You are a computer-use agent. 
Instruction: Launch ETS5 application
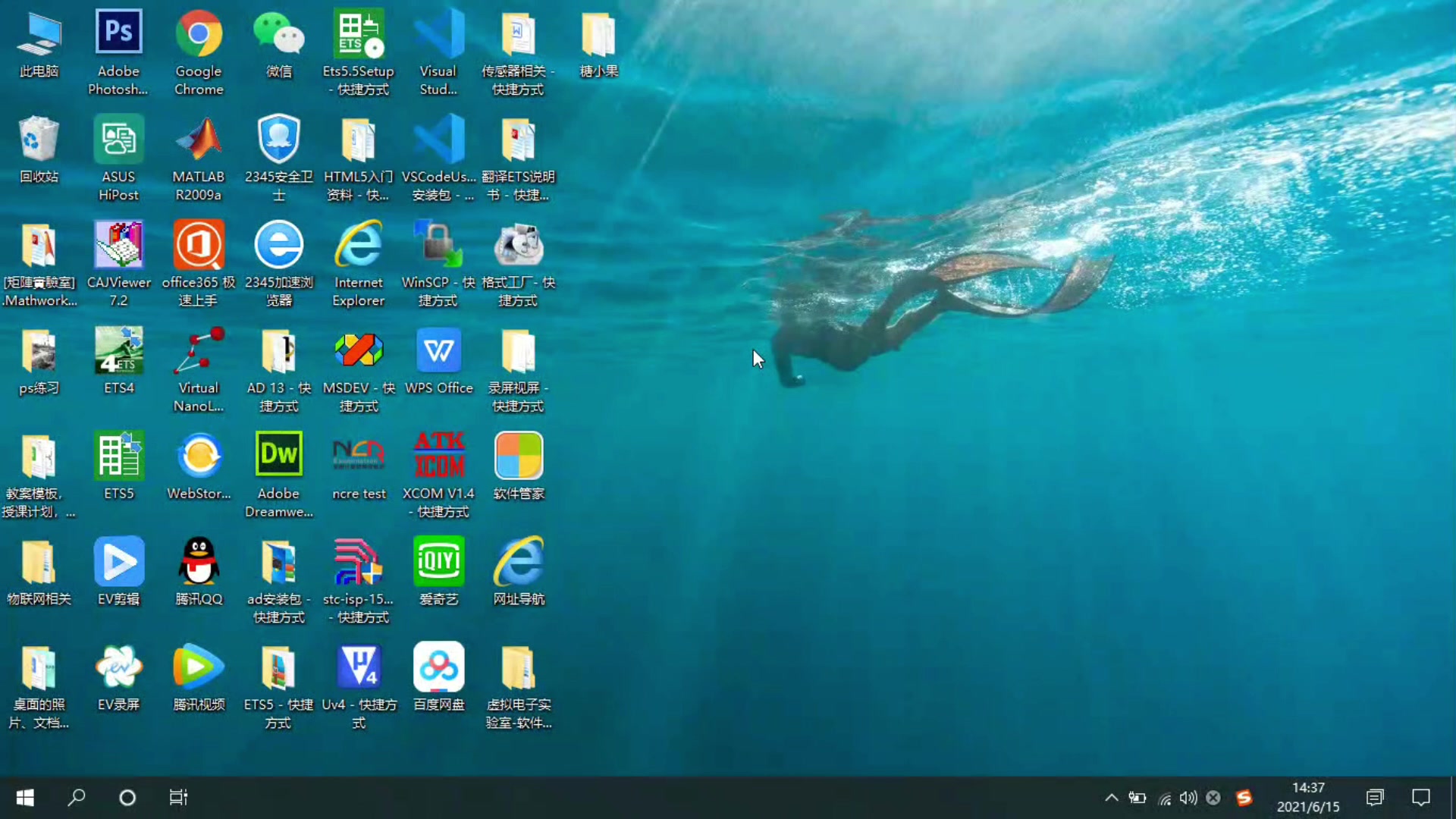click(119, 466)
